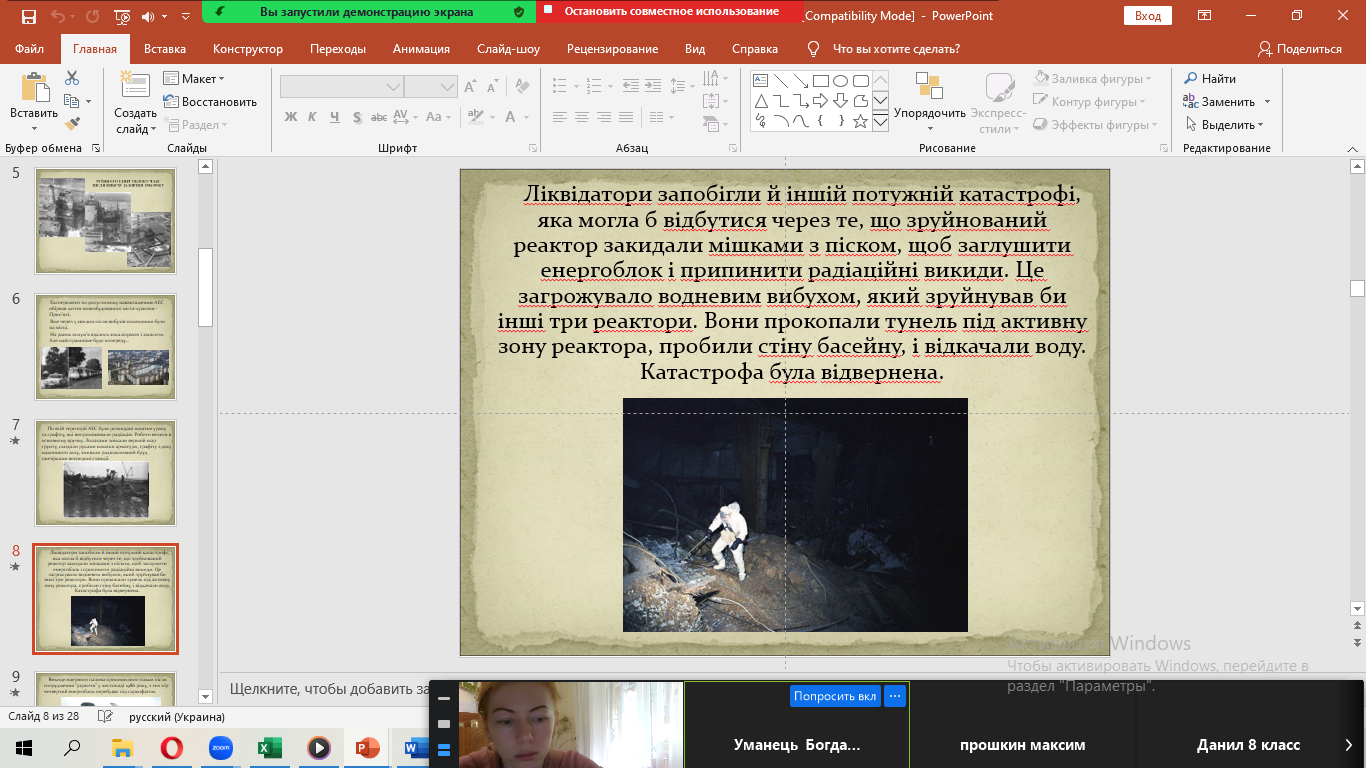Expand the Упорядочить arrange dropdown

(x=929, y=113)
